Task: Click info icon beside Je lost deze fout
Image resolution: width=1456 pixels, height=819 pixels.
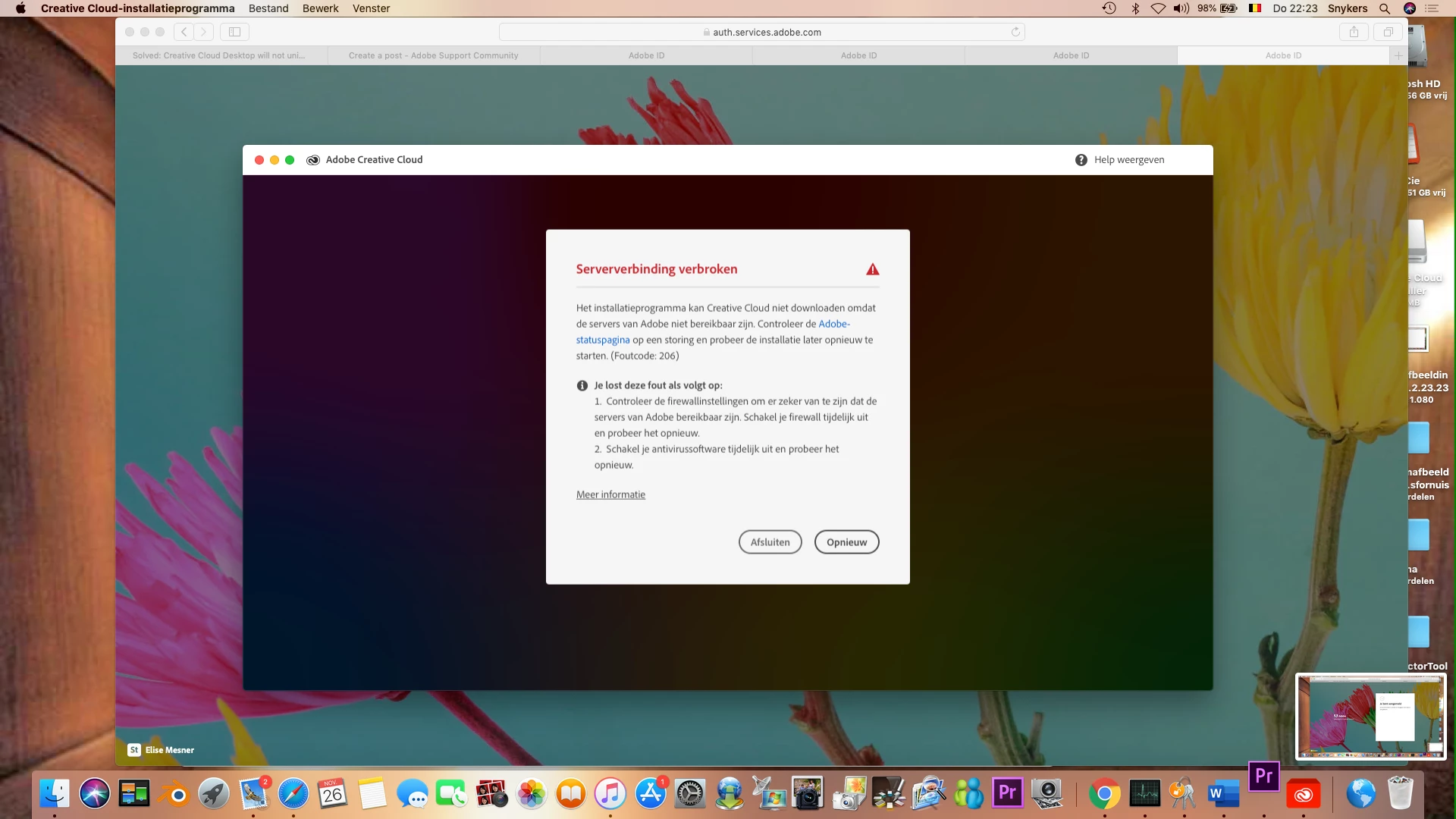Action: [x=582, y=385]
